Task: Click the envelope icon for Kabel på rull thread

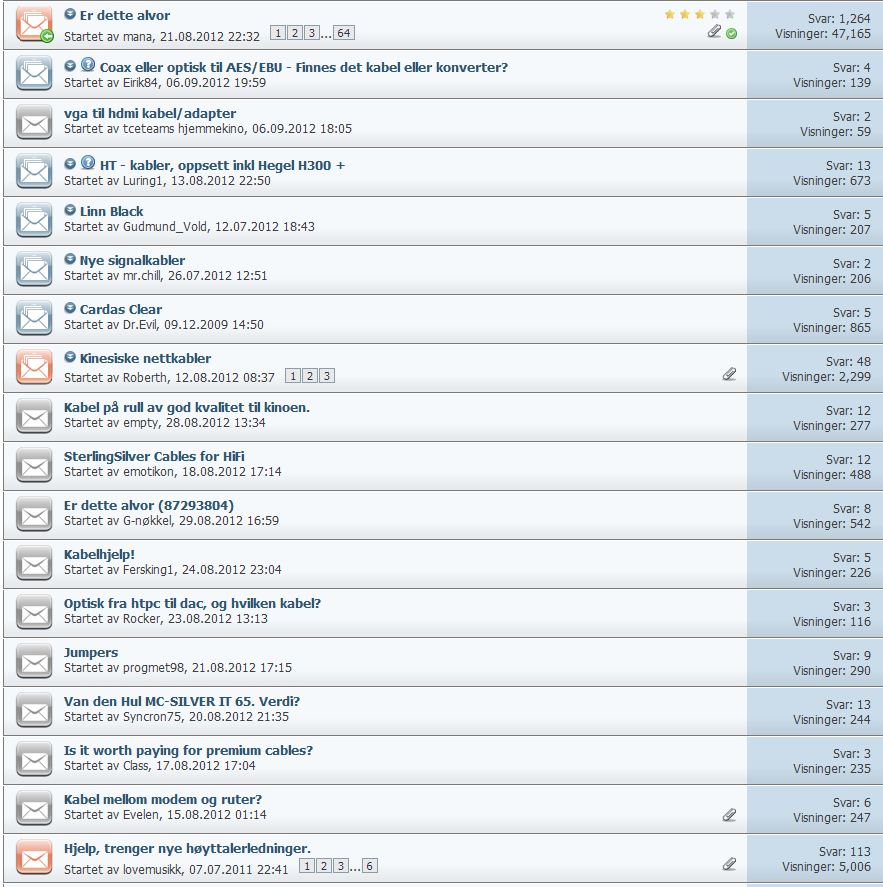Action: (34, 417)
